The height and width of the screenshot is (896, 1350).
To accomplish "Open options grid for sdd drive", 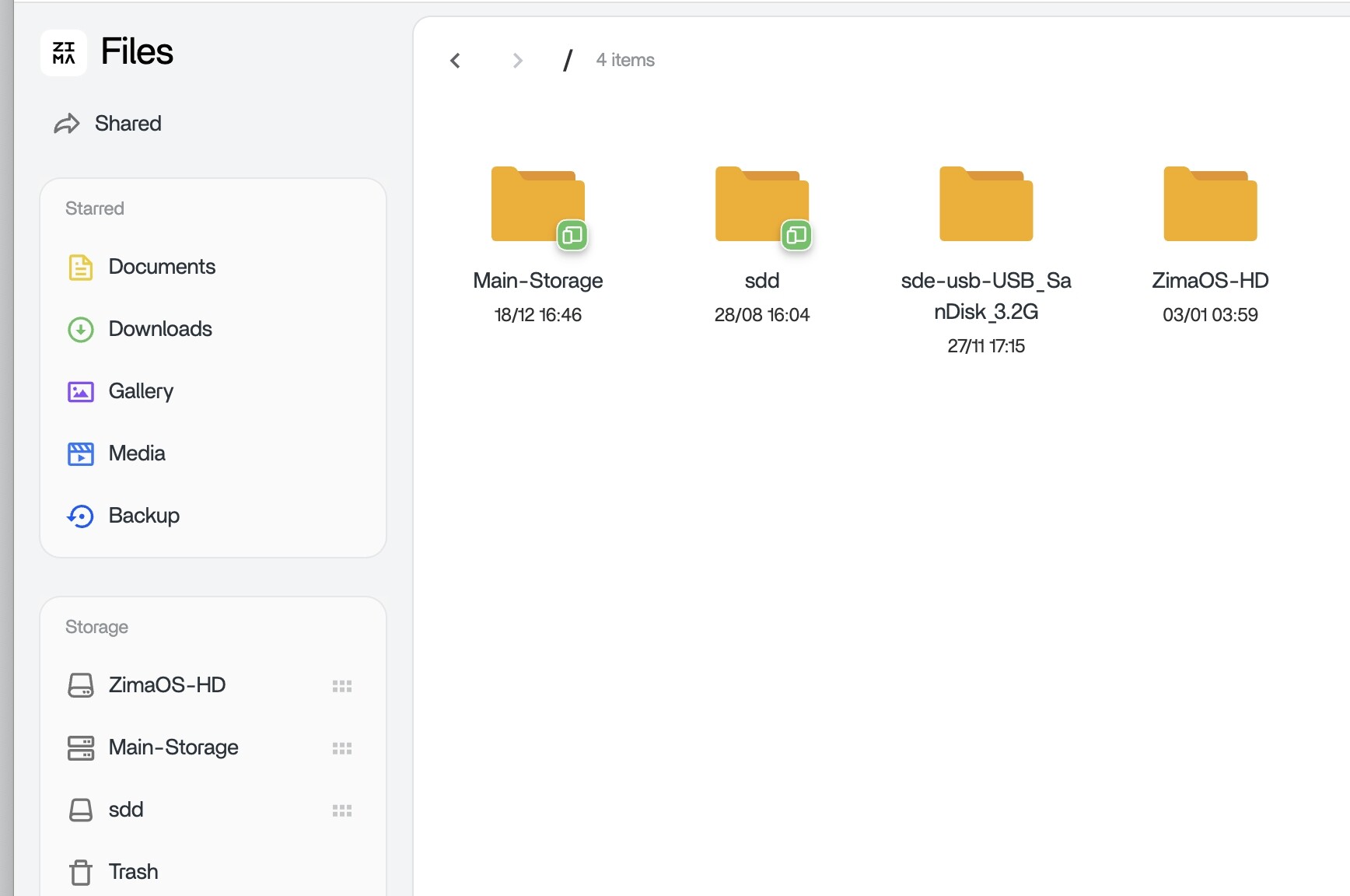I will (342, 810).
